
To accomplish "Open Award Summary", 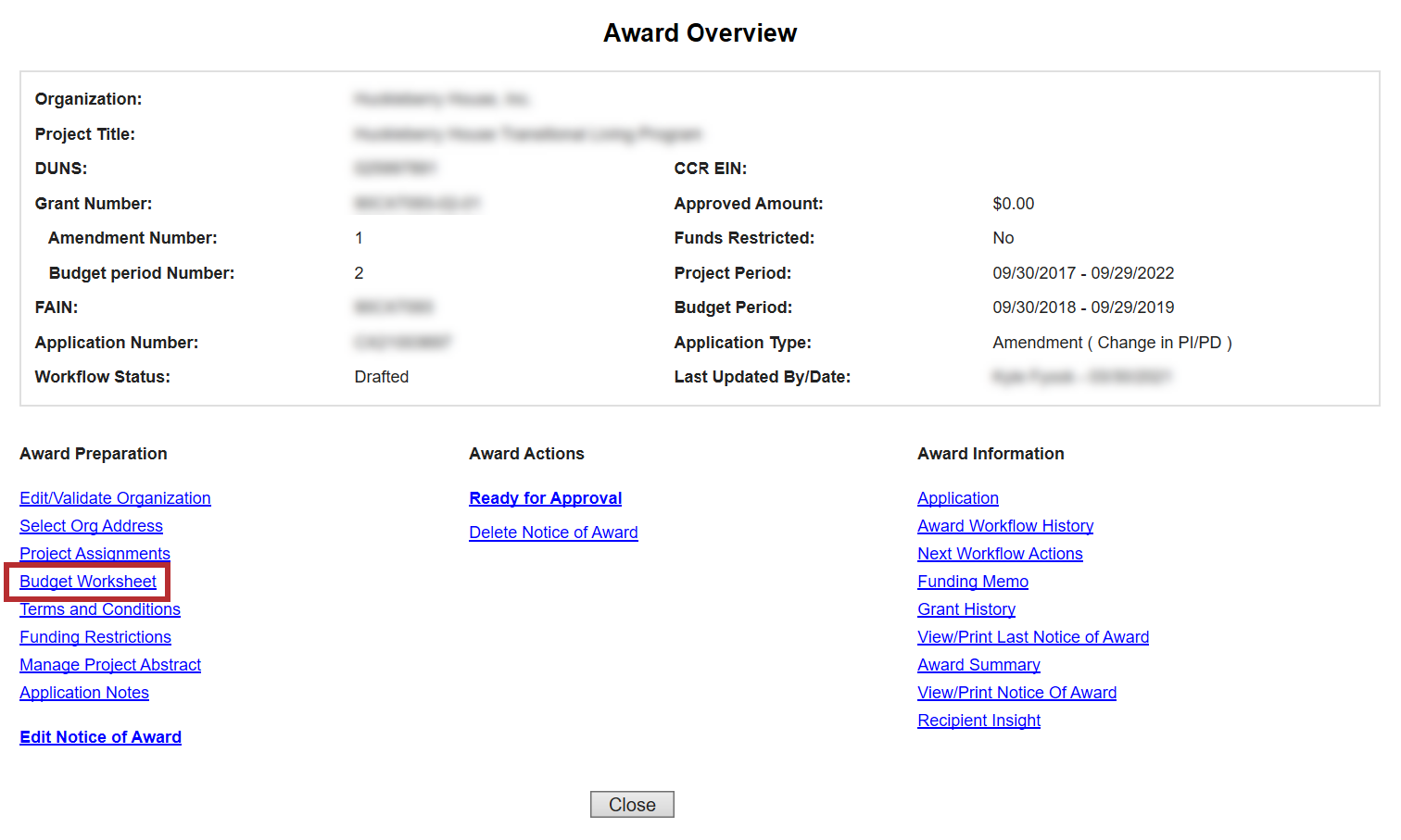I will coord(978,665).
